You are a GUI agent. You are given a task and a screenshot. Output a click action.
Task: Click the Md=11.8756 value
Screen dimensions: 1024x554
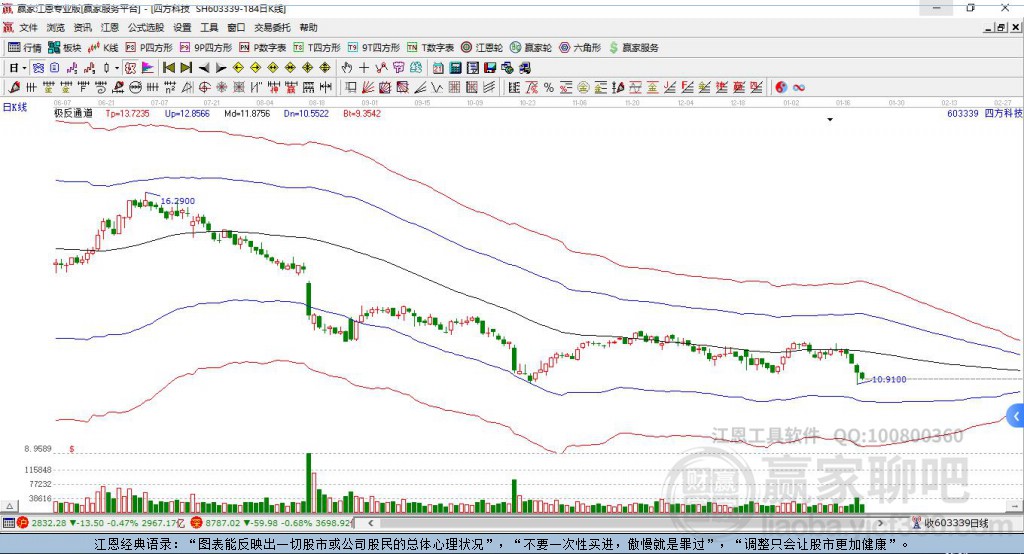(247, 114)
